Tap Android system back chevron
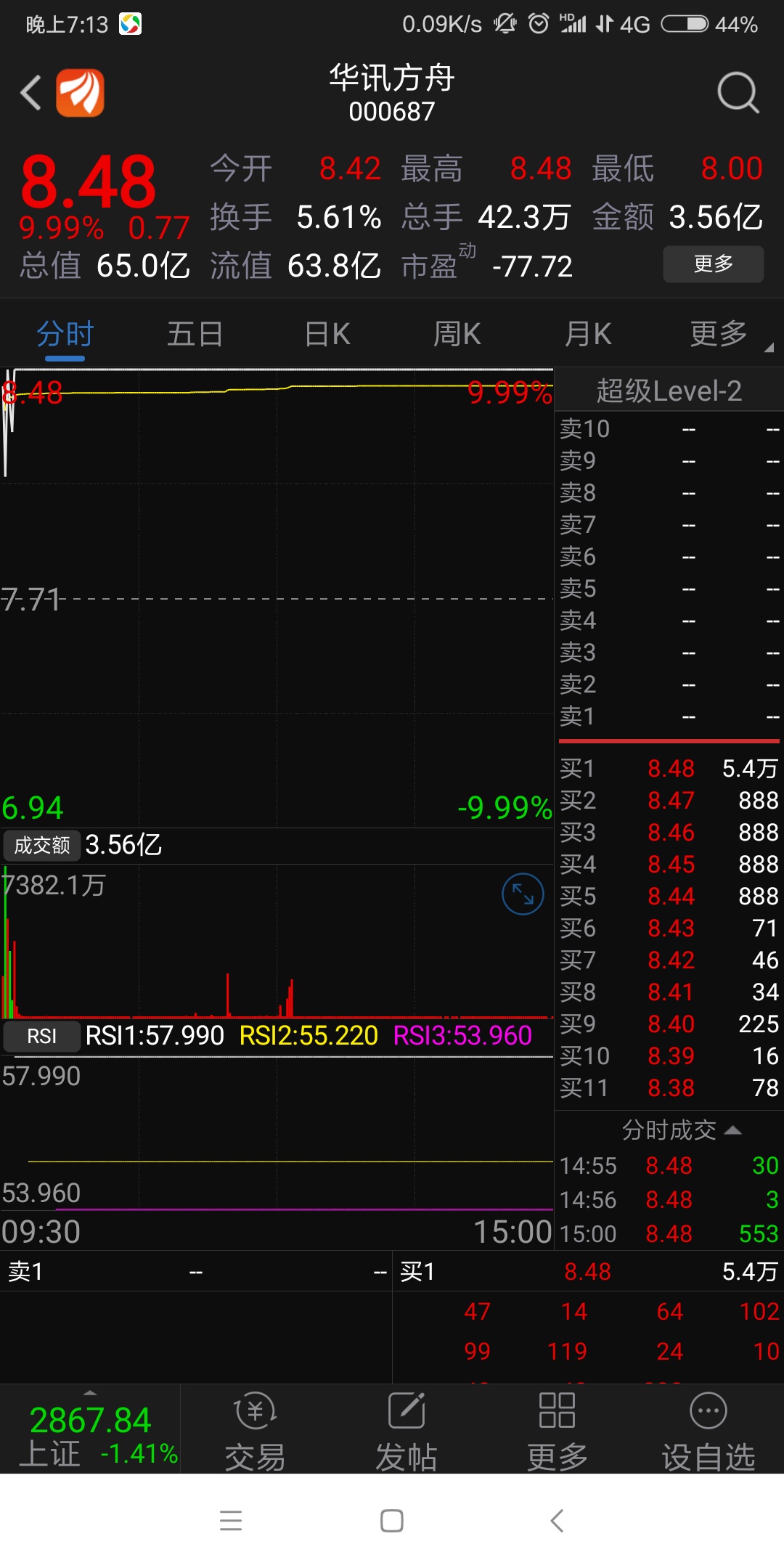Screen dimensions: 784x1568 click(557, 1520)
